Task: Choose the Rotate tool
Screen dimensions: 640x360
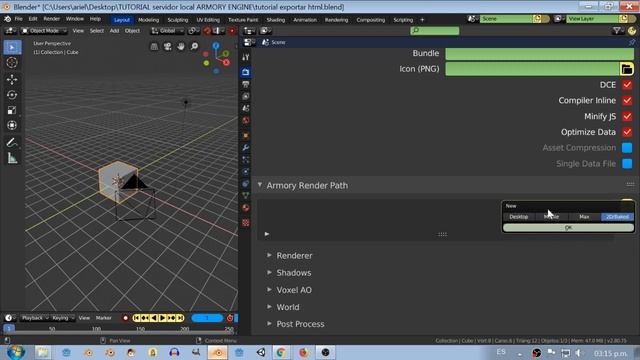Action: pos(12,95)
